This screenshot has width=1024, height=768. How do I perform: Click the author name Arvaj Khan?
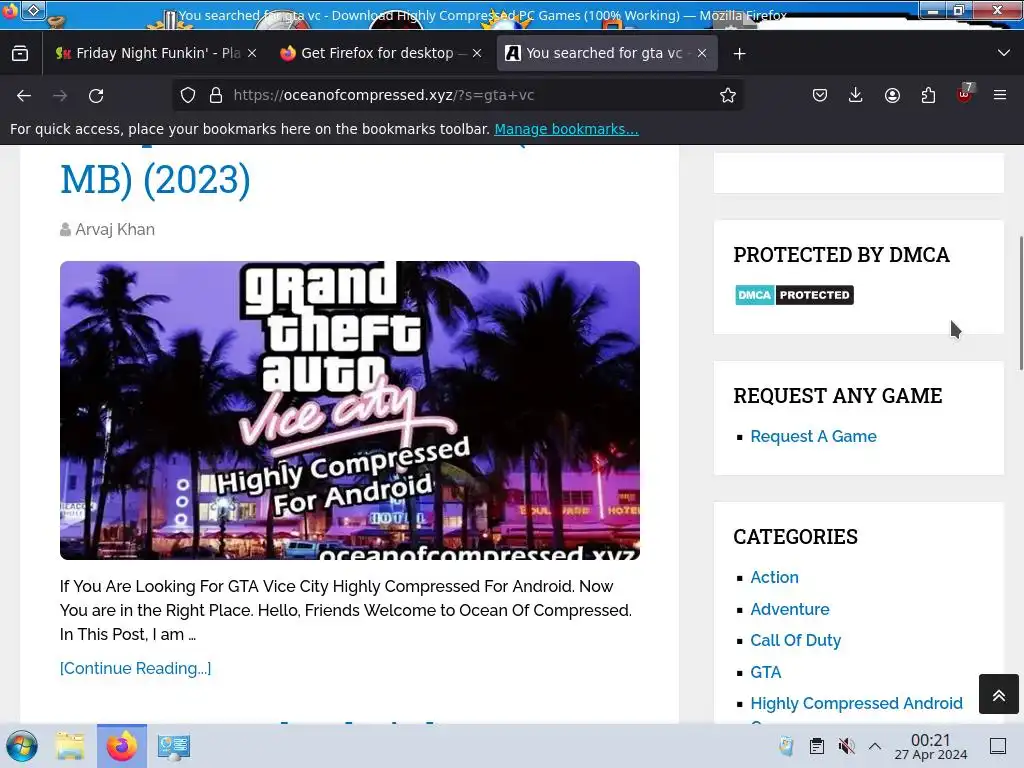tap(115, 230)
